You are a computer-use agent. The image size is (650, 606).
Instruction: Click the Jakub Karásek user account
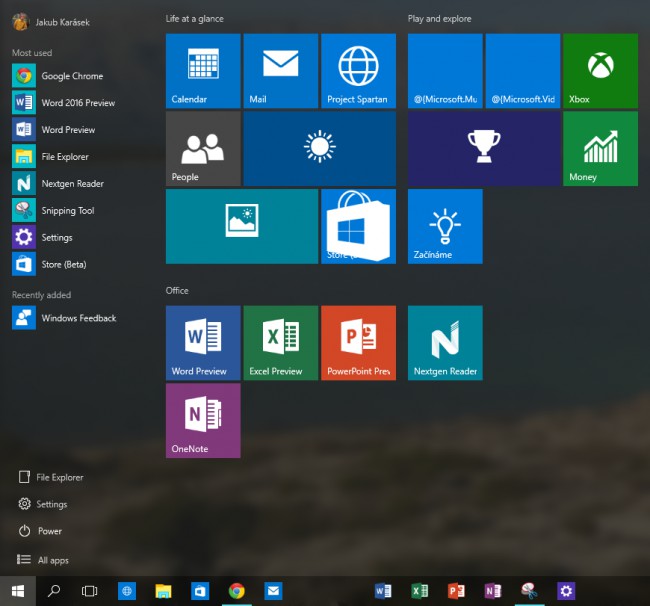(51, 22)
